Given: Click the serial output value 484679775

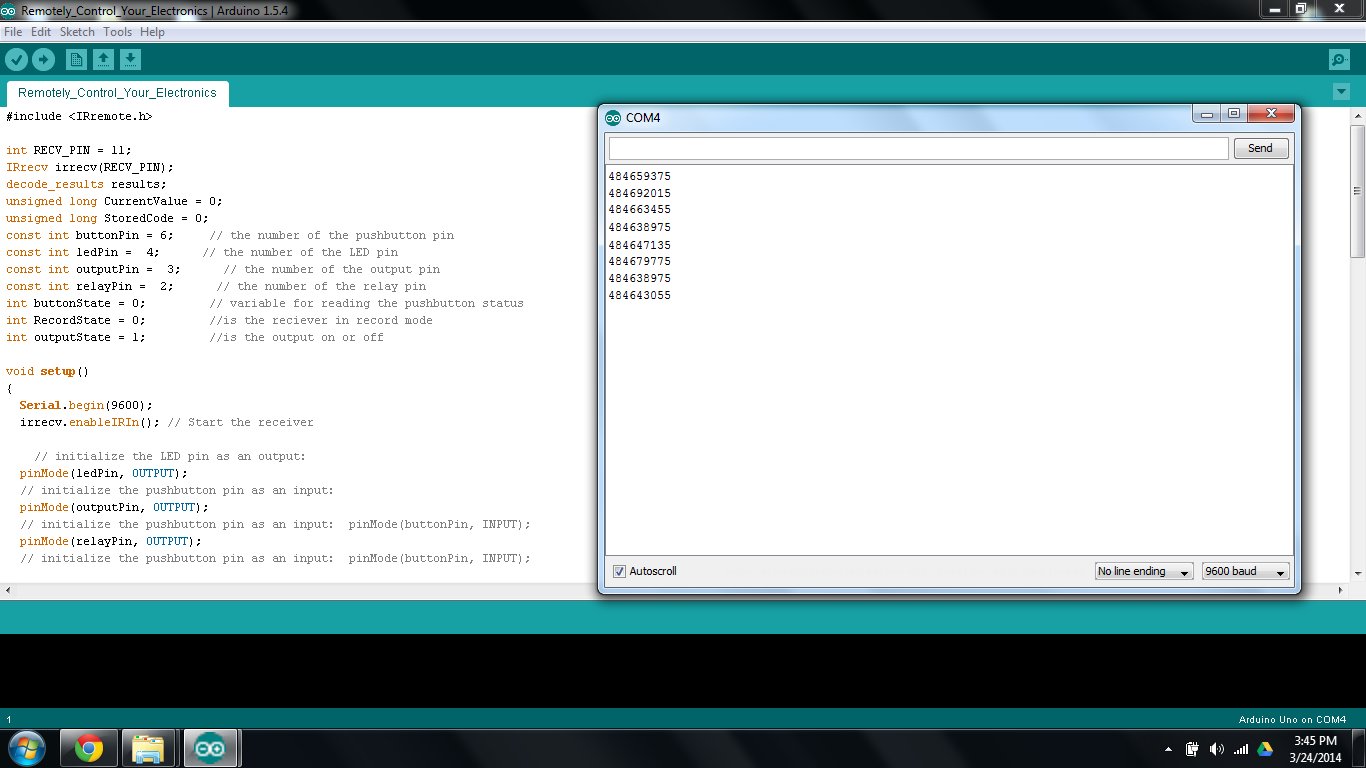Looking at the screenshot, I should point(639,262).
